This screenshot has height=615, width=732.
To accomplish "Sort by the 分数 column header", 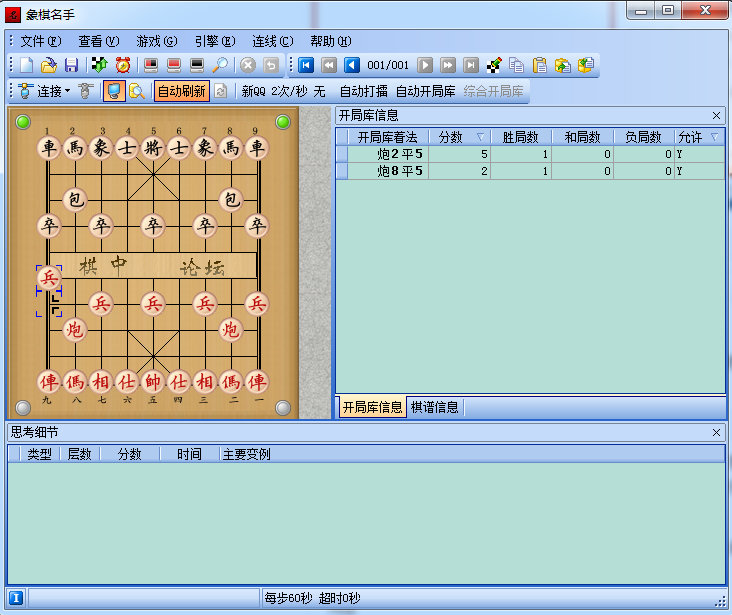I will (x=459, y=137).
